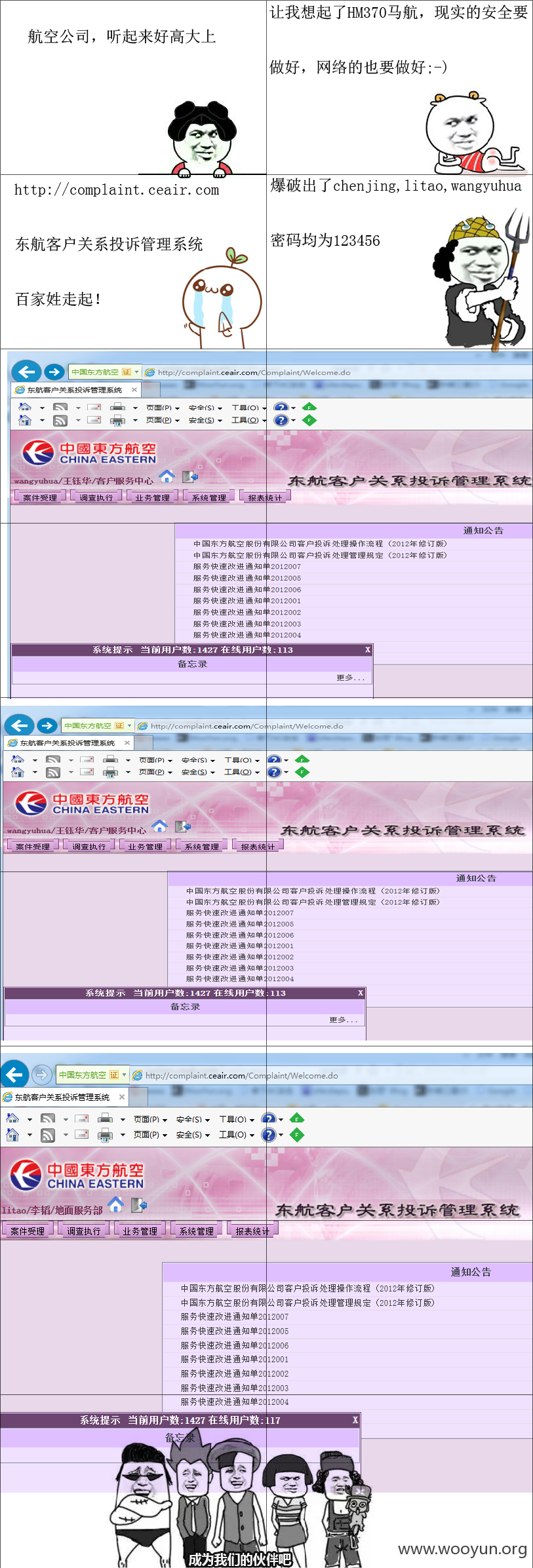533x1568 pixels.
Task: Click greyed forward arrow in litao capture
Action: pos(42,1075)
